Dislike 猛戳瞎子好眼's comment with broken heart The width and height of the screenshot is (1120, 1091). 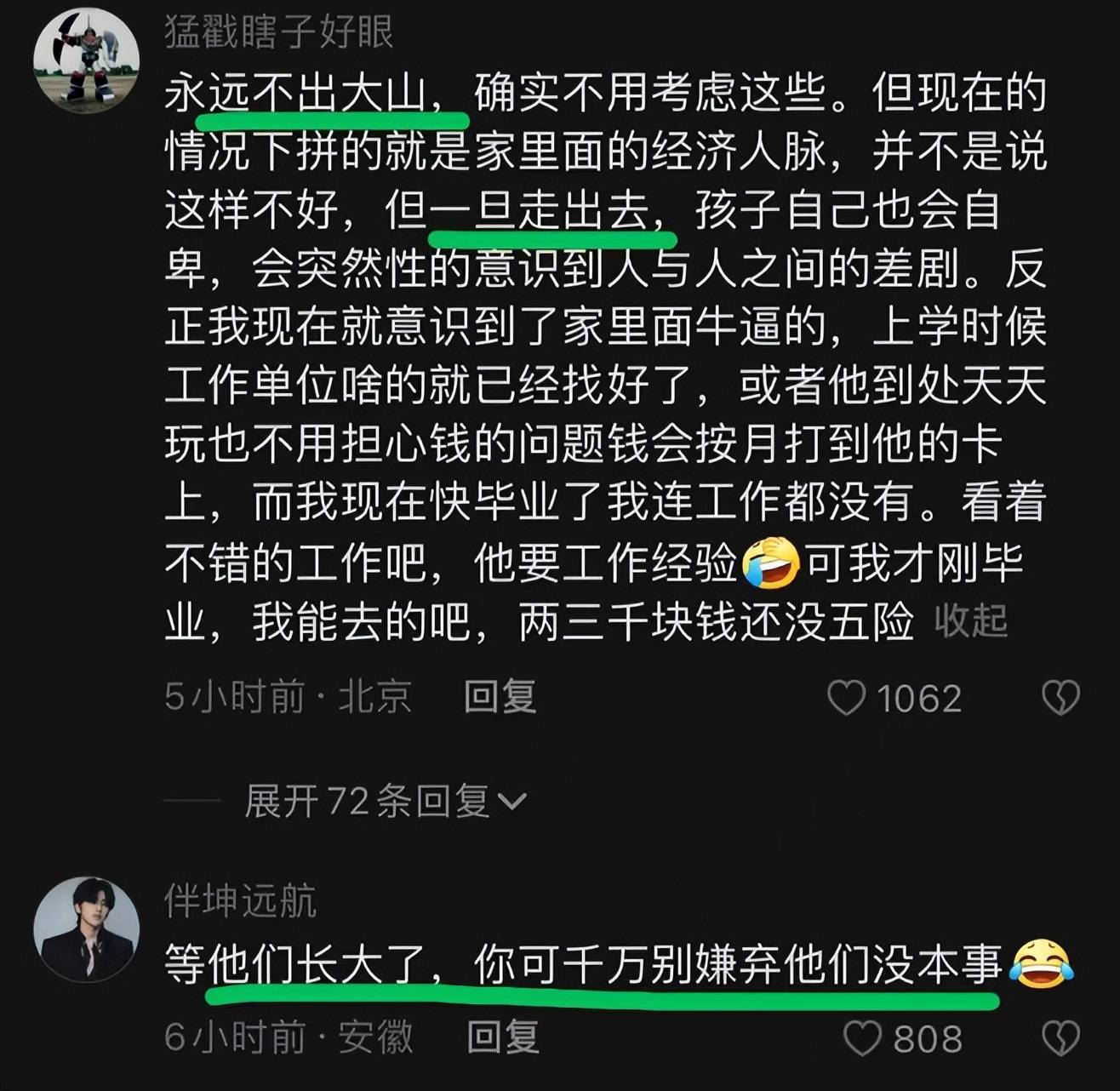click(1060, 698)
